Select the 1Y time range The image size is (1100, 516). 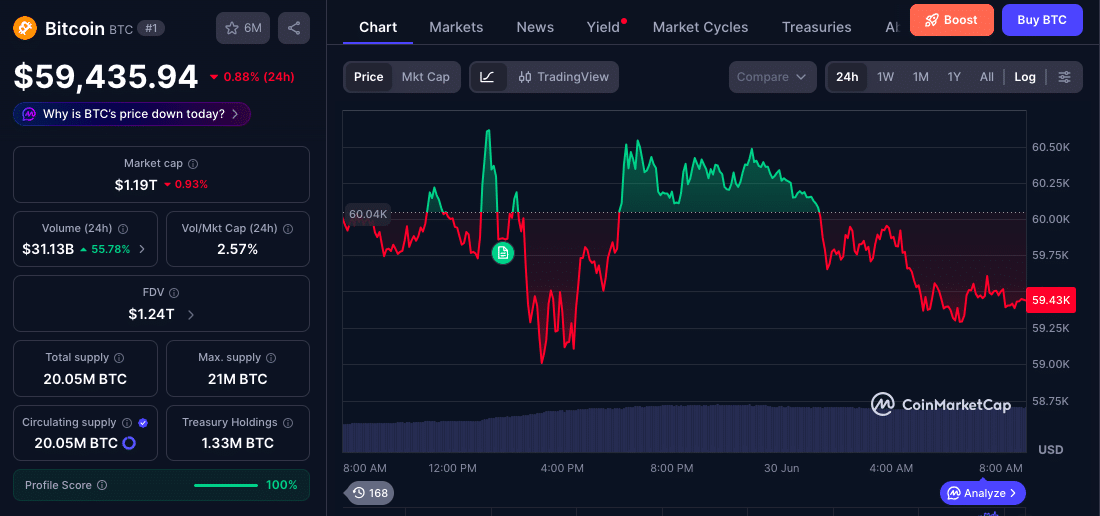pos(954,77)
